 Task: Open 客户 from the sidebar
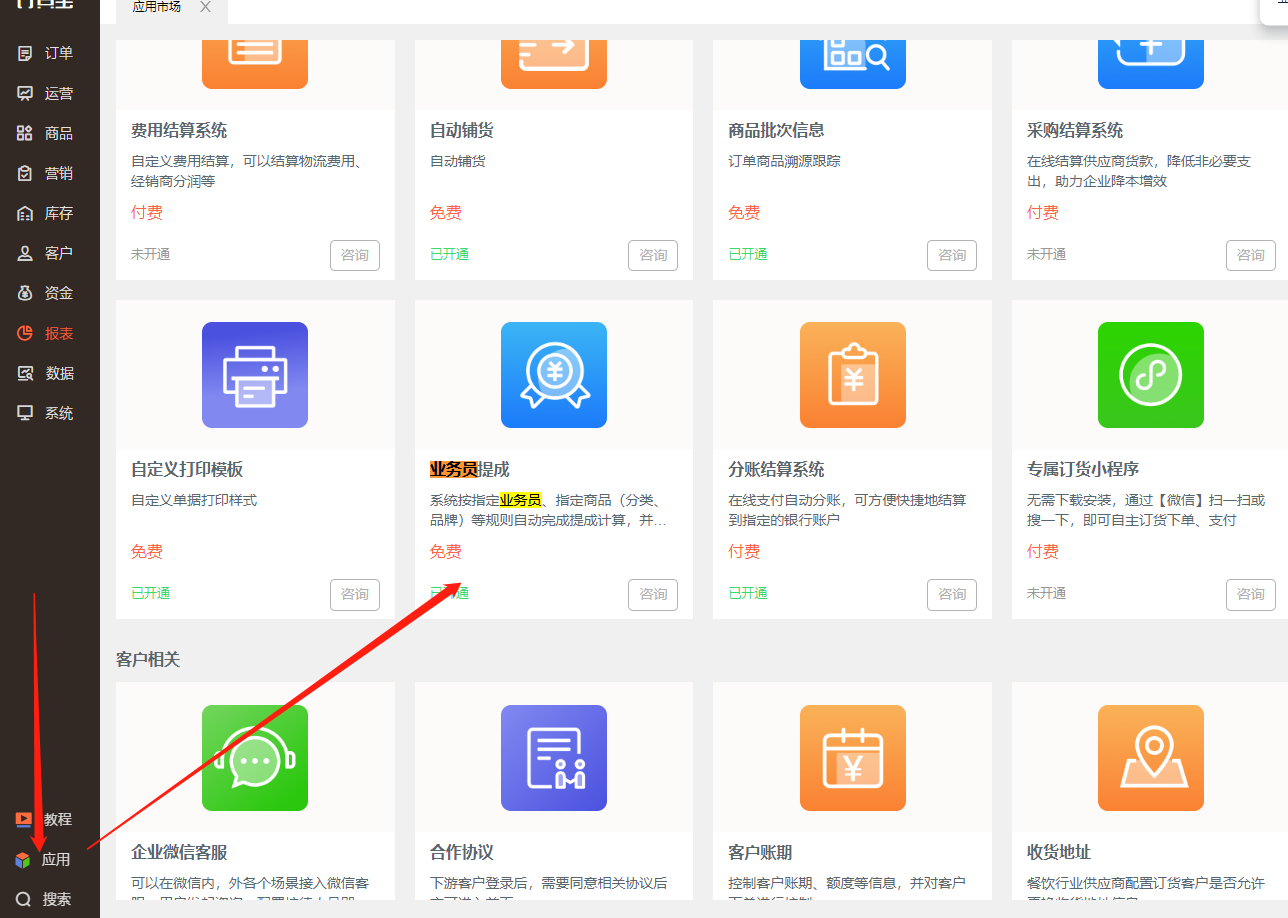(x=46, y=253)
